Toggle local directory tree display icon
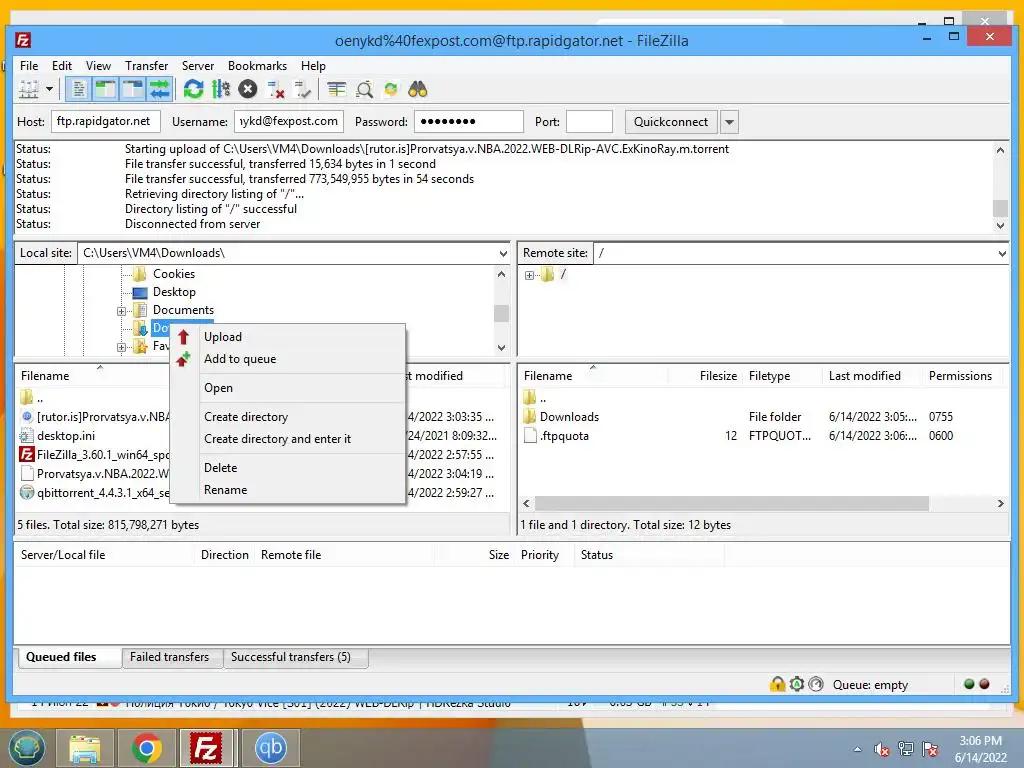 [105, 89]
